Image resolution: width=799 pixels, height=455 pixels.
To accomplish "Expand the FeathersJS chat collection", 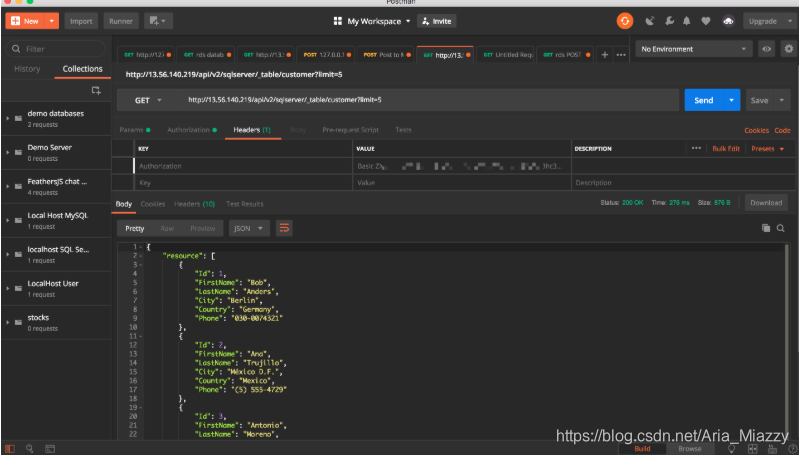I will click(x=8, y=186).
